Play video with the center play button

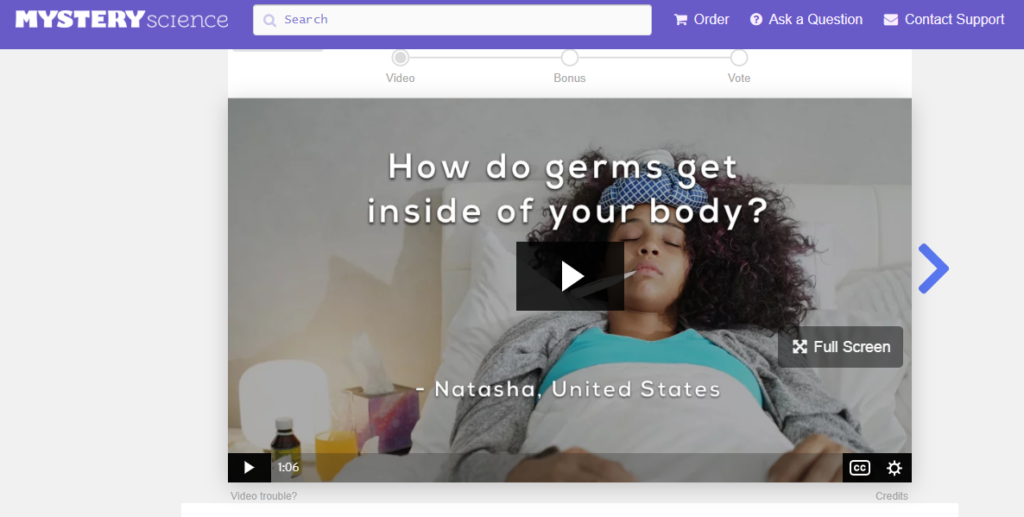click(569, 276)
